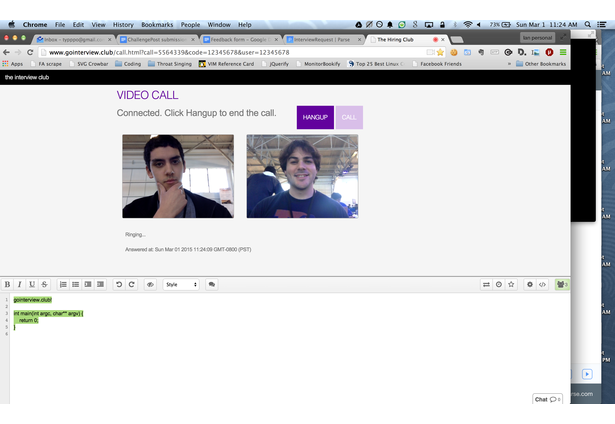Viewport: 615px width, 424px height.
Task: Toggle italic formatting in the editor
Action: pyautogui.click(x=20, y=284)
